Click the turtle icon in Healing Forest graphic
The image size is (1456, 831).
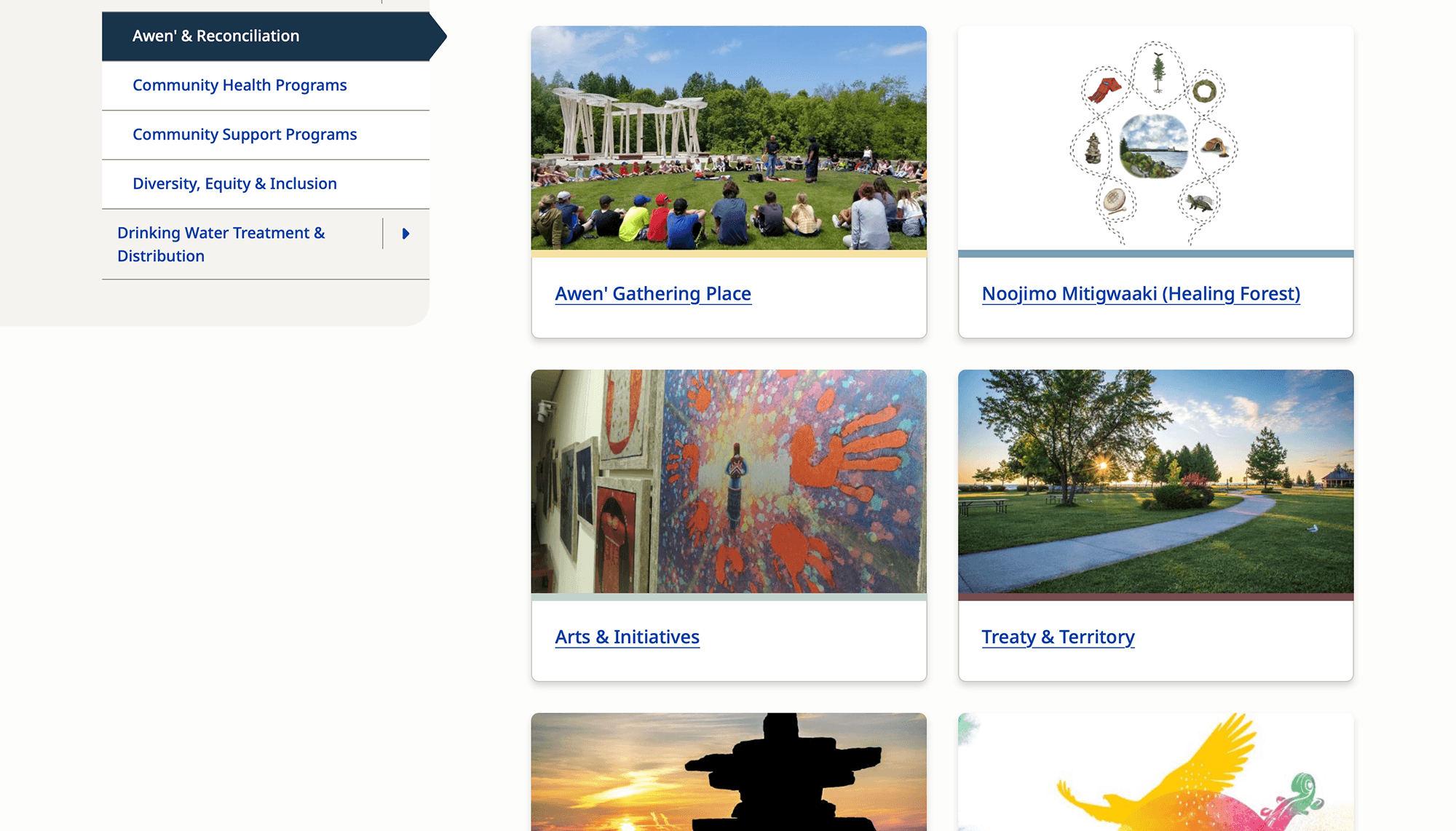(x=1198, y=202)
